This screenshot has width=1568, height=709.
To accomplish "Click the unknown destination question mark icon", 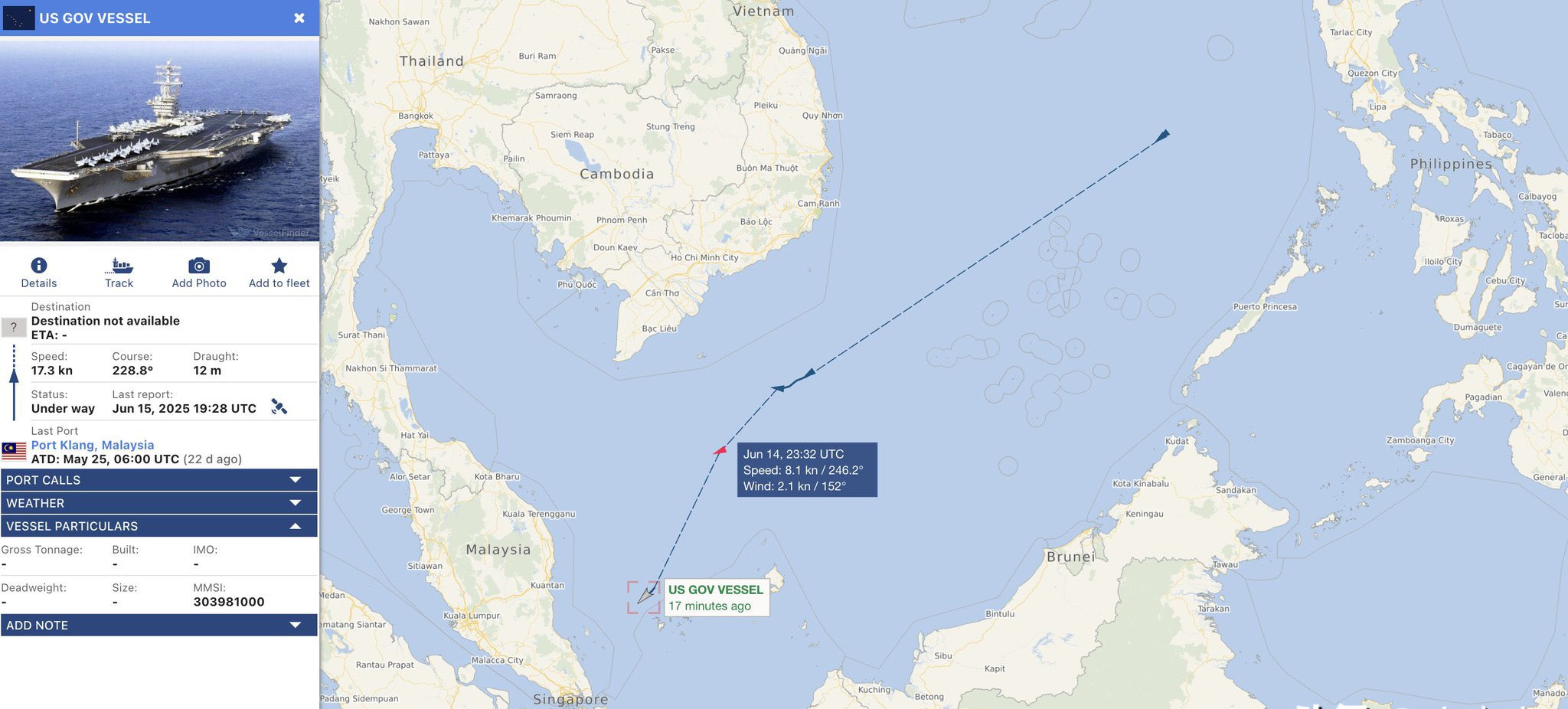I will (14, 328).
